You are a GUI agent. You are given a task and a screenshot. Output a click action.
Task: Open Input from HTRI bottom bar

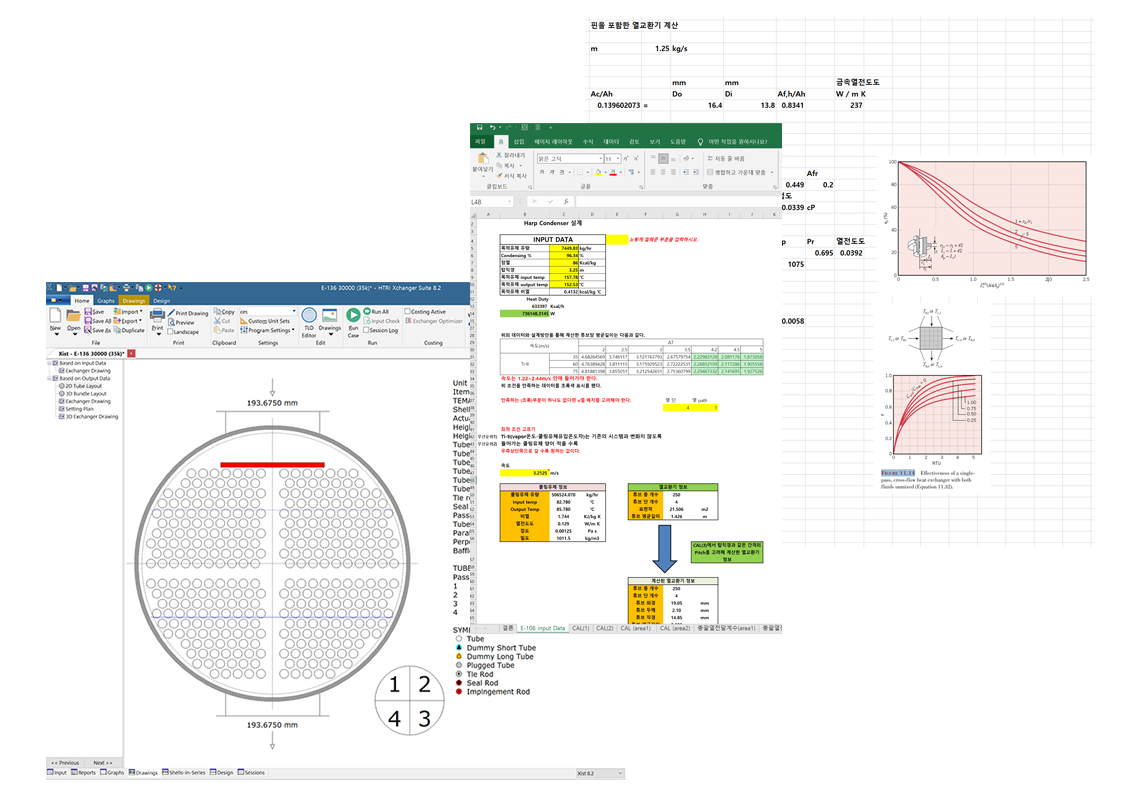[x=58, y=773]
